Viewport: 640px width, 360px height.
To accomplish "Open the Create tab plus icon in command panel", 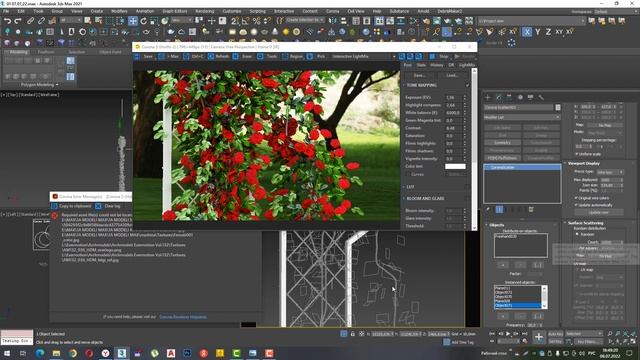I will (x=488, y=97).
